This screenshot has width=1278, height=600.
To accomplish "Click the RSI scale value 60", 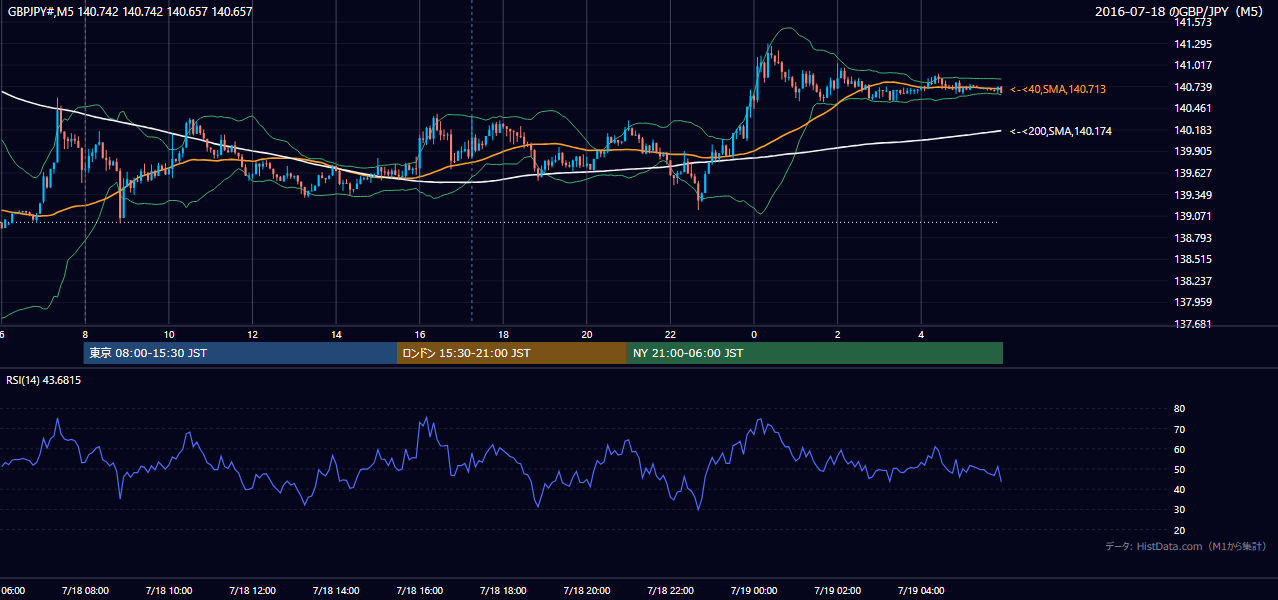I will 1180,449.
